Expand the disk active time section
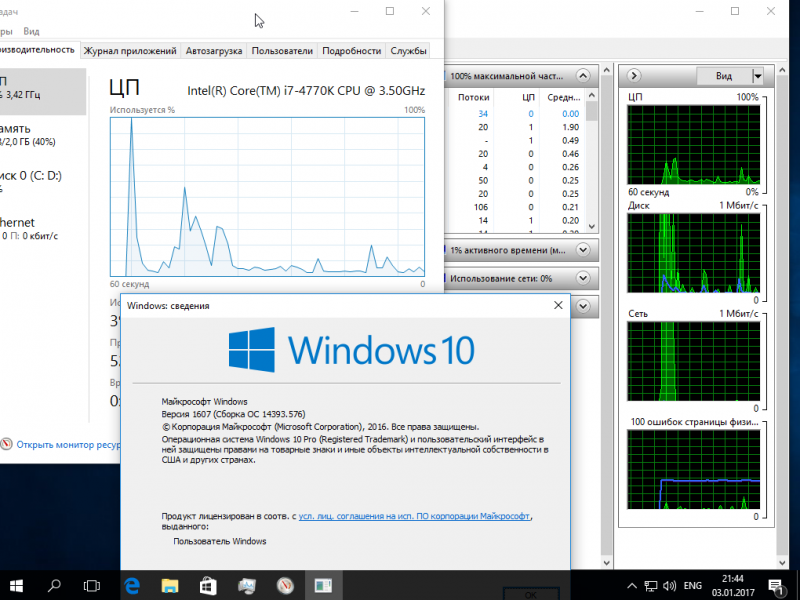The height and width of the screenshot is (600, 800). 583,250
